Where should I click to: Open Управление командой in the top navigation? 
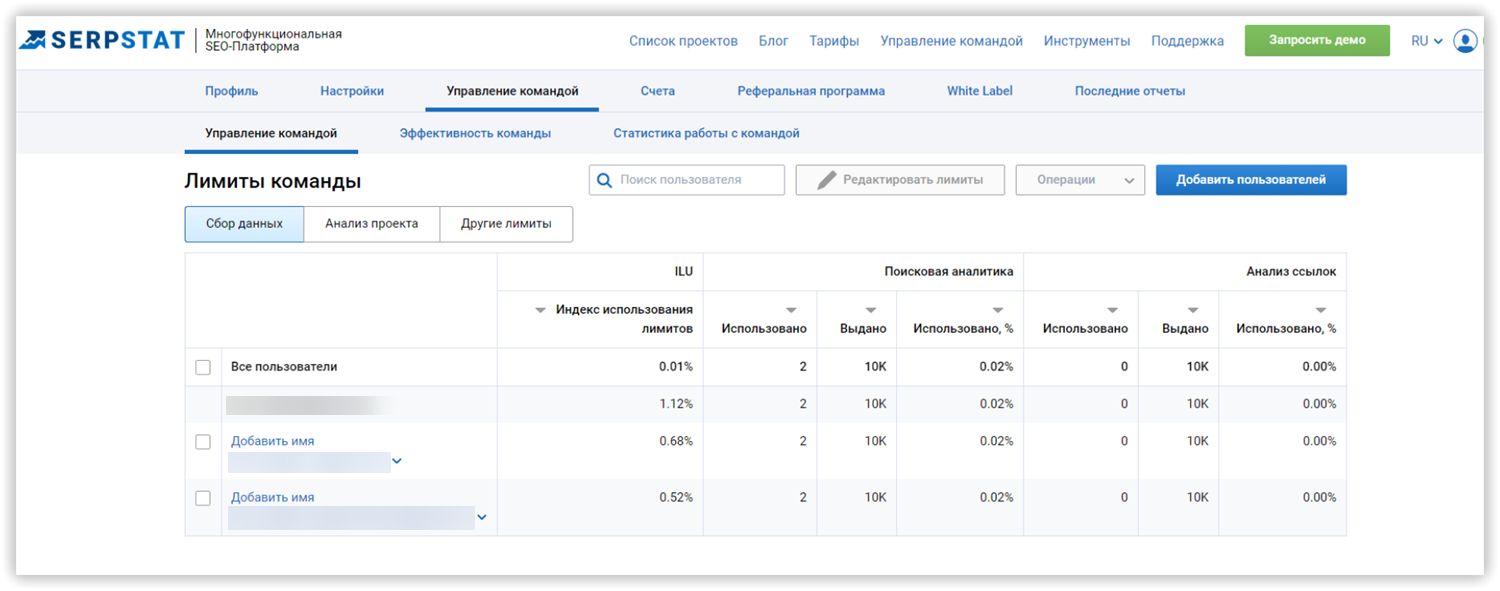[951, 41]
